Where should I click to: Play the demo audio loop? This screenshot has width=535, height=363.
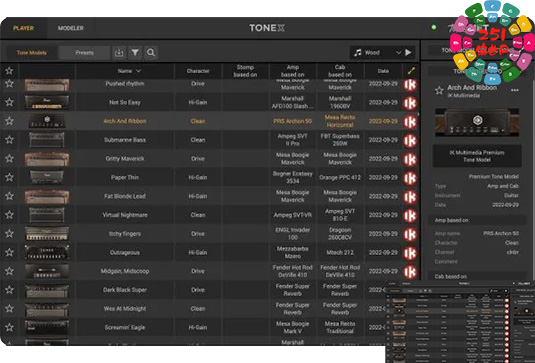[x=408, y=53]
